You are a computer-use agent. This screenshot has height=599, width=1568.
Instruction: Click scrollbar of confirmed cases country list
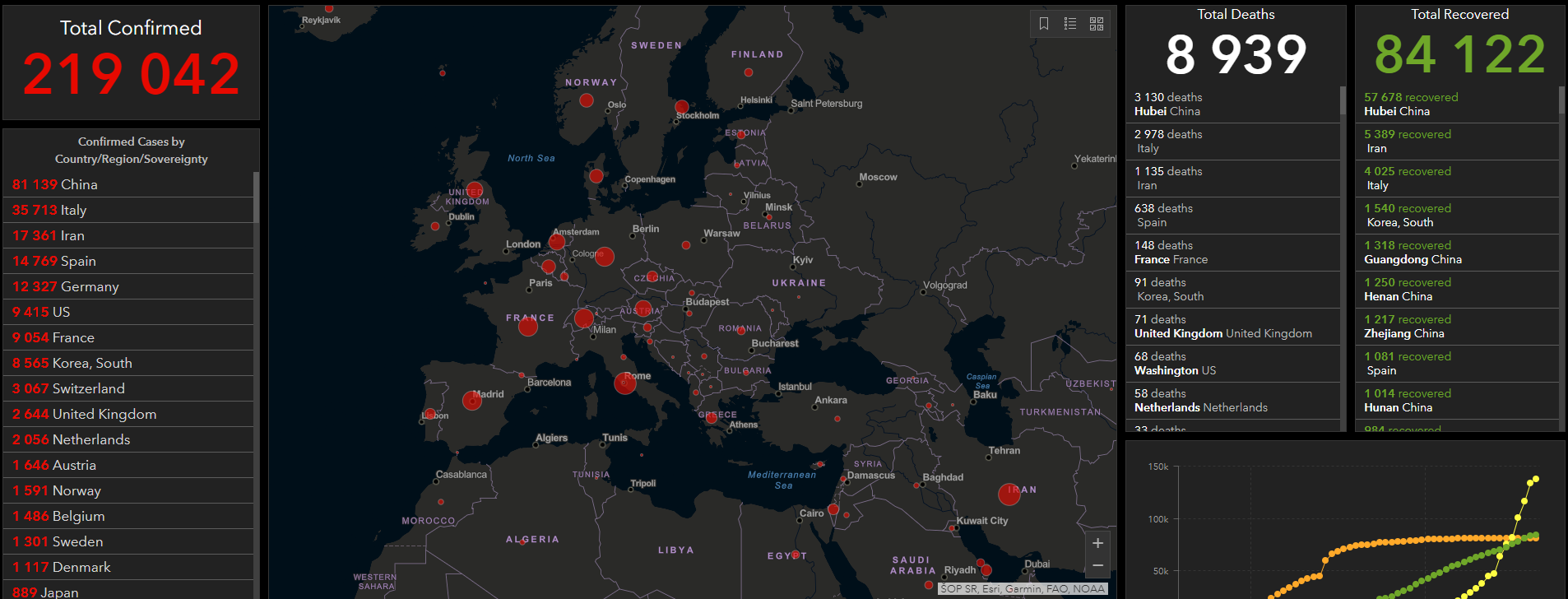[256, 197]
